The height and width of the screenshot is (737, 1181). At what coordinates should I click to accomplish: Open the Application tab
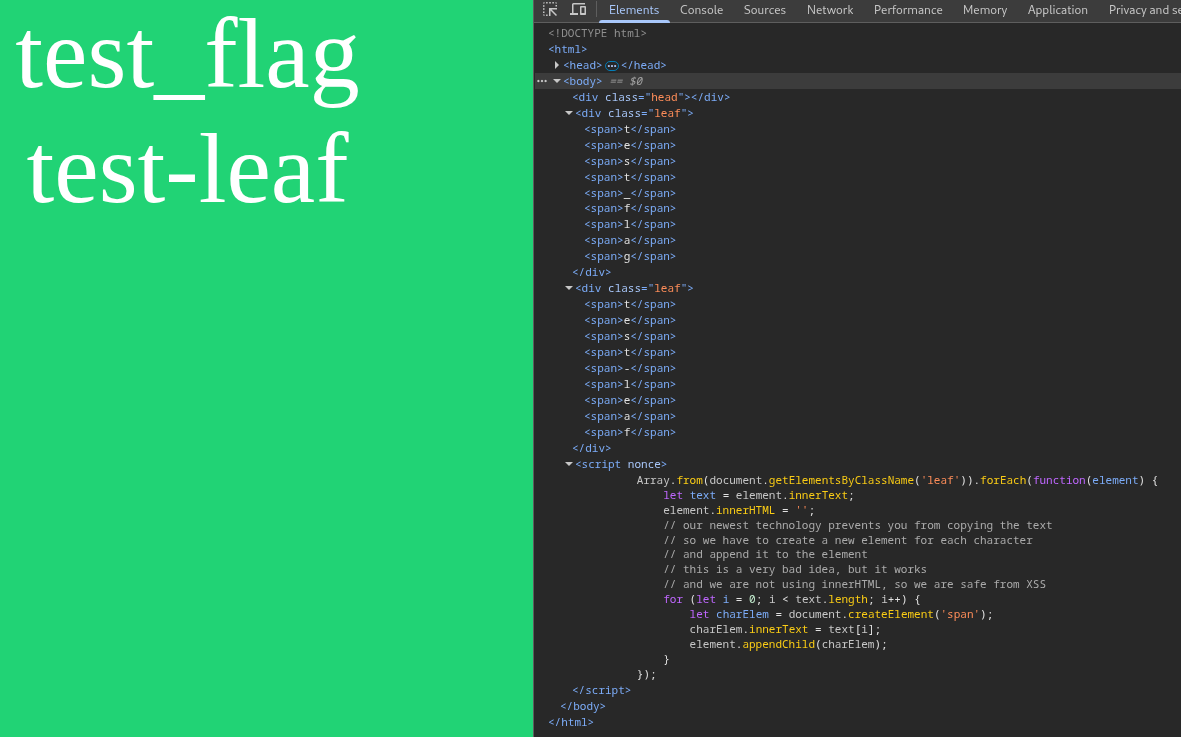point(1057,10)
